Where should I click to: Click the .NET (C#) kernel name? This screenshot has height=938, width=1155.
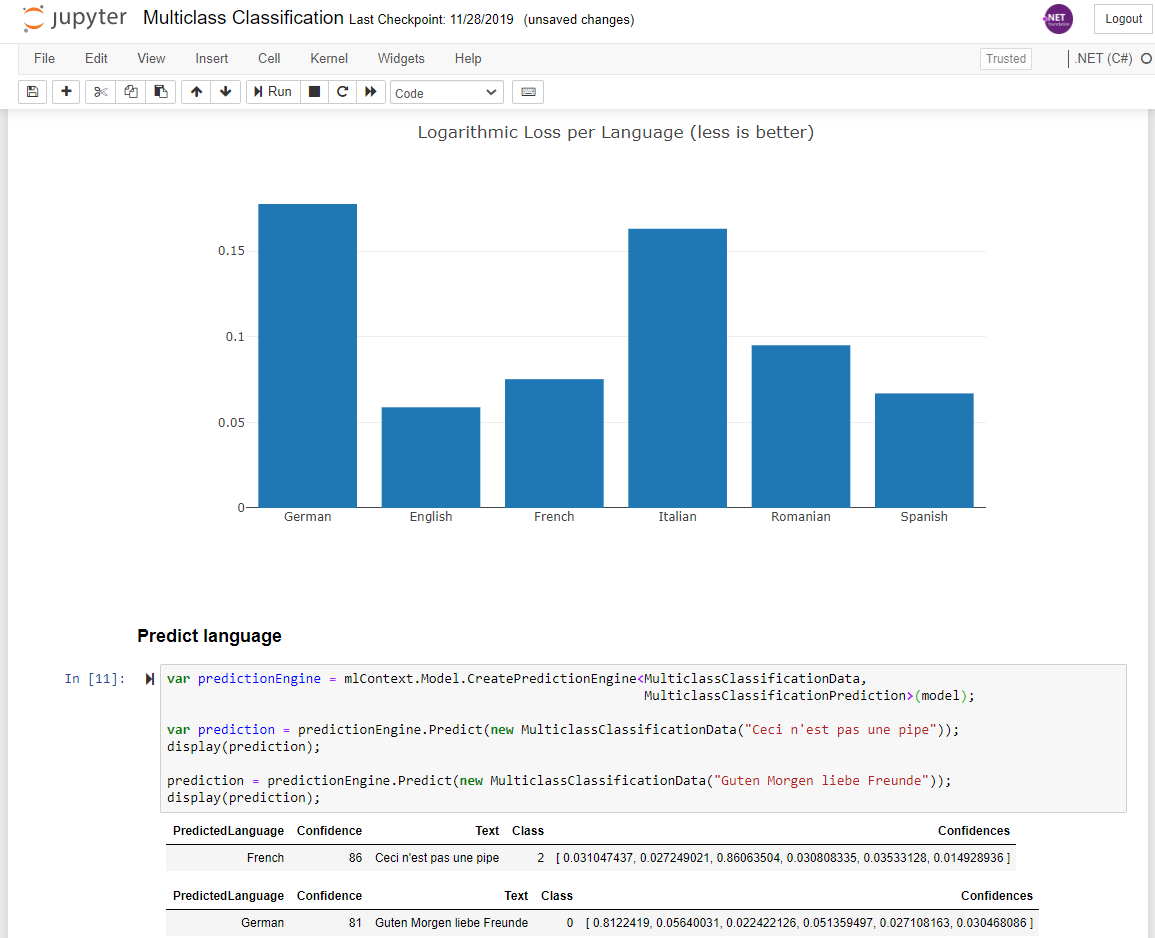coord(1103,59)
